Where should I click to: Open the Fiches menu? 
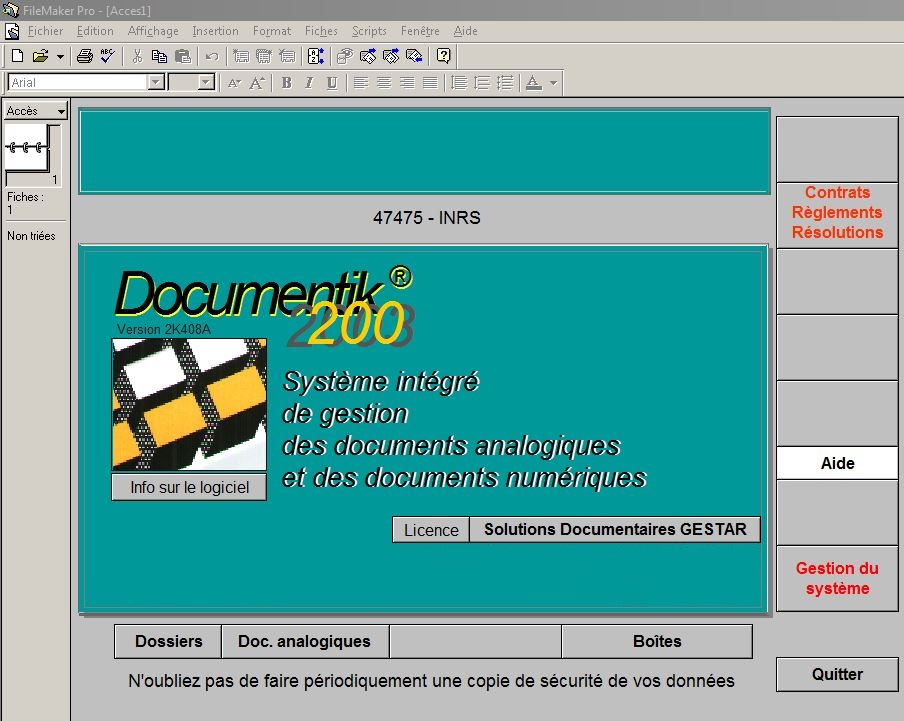click(321, 31)
